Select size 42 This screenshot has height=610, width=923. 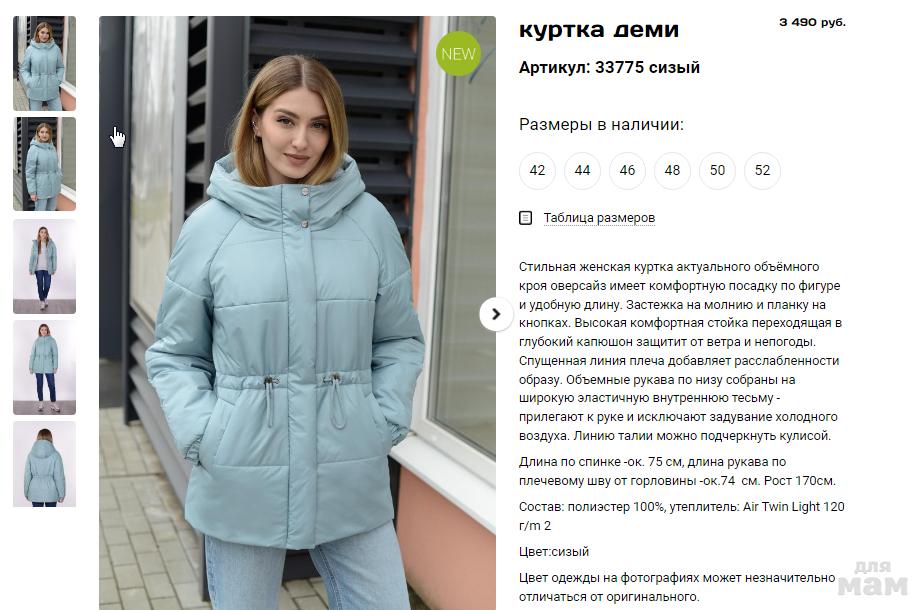(x=537, y=171)
